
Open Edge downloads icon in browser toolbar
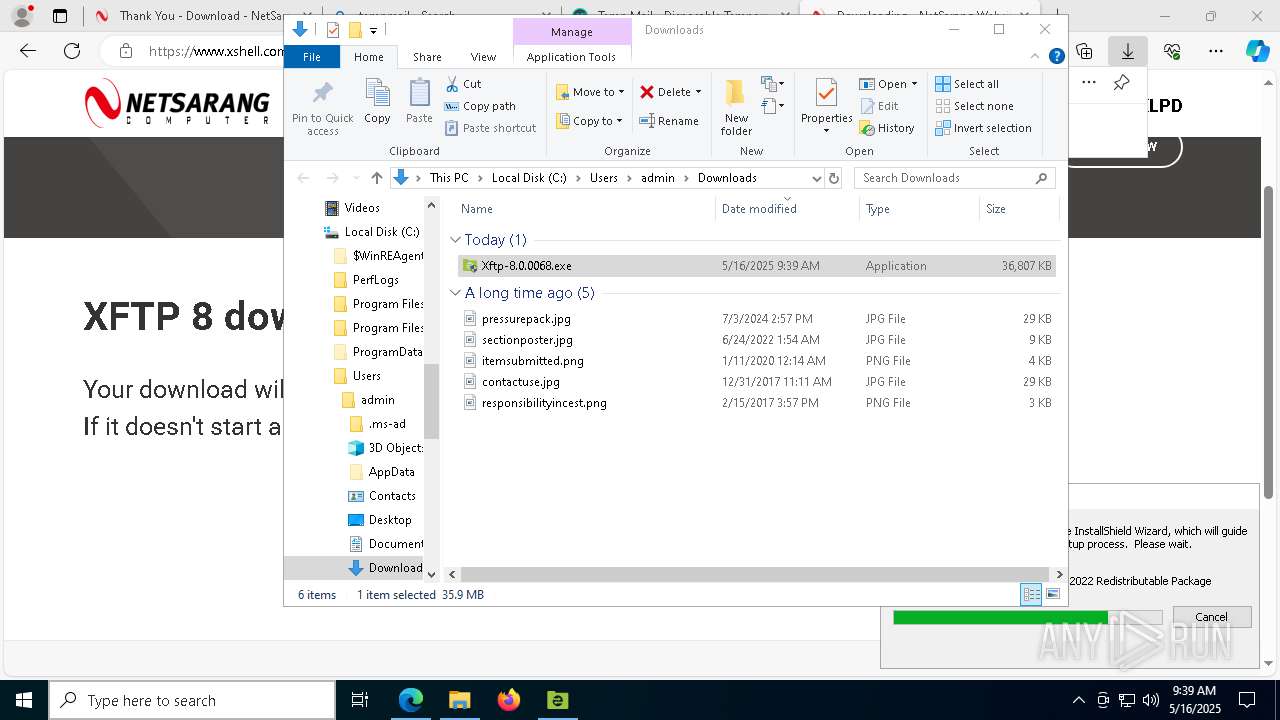(x=1127, y=51)
